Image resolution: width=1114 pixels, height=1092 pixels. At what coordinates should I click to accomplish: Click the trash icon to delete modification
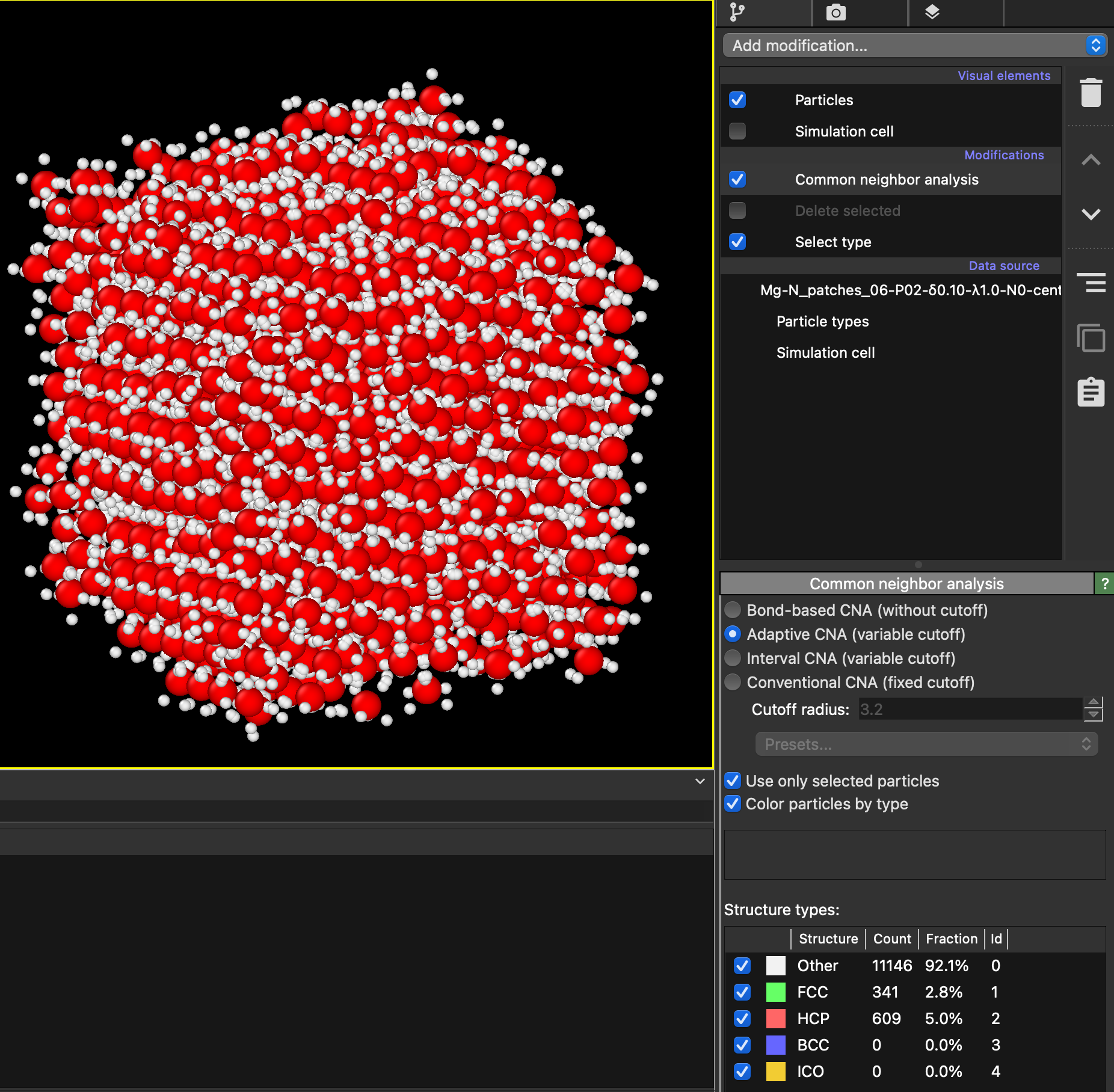point(1091,93)
